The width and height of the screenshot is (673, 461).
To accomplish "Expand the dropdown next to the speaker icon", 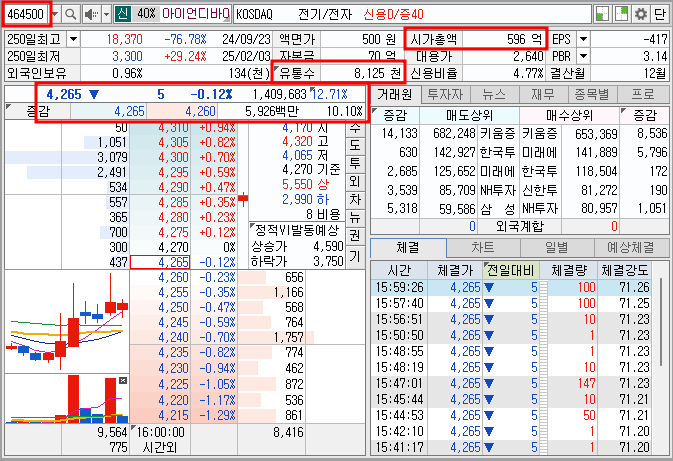I will (x=107, y=14).
